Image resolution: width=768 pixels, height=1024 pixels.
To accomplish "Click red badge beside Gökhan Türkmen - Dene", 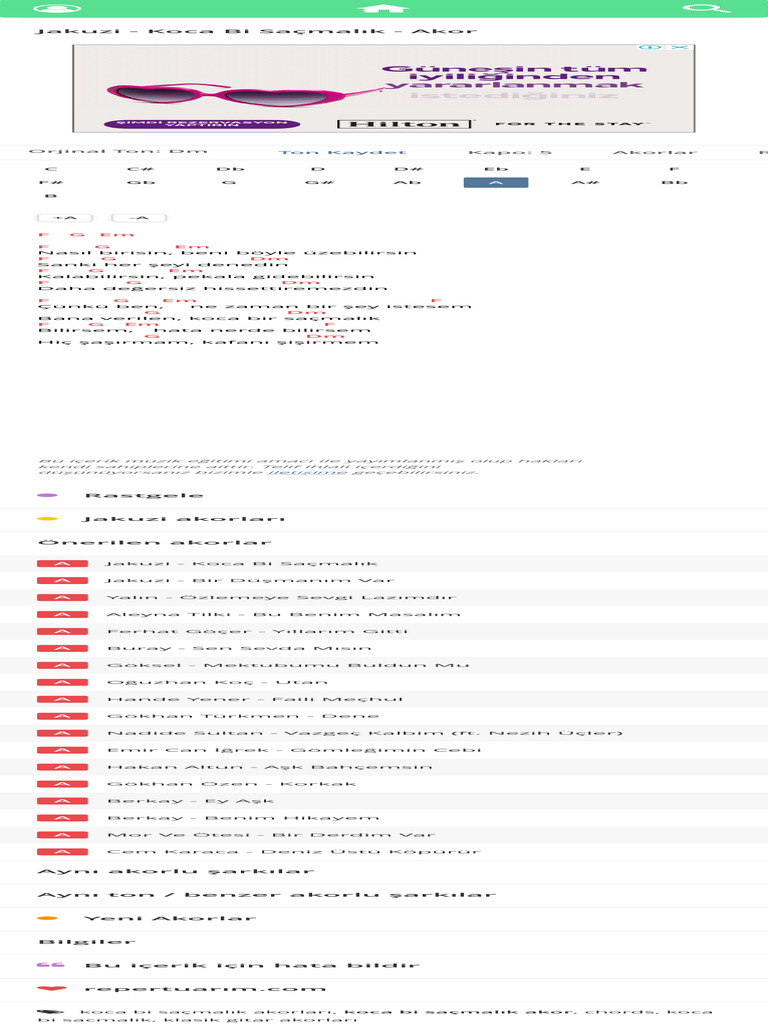I will coord(62,716).
